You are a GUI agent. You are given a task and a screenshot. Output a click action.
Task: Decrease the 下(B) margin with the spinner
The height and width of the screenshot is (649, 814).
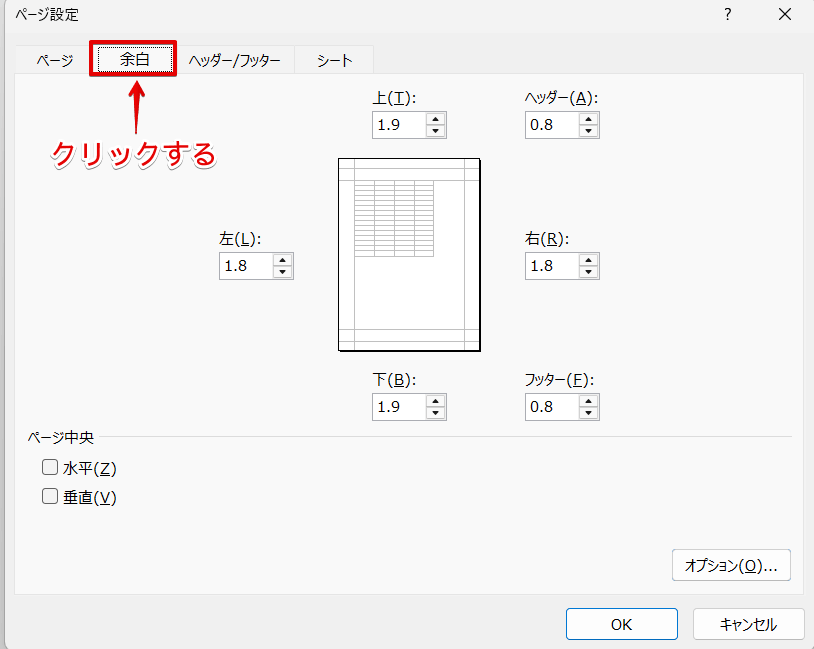click(x=437, y=412)
